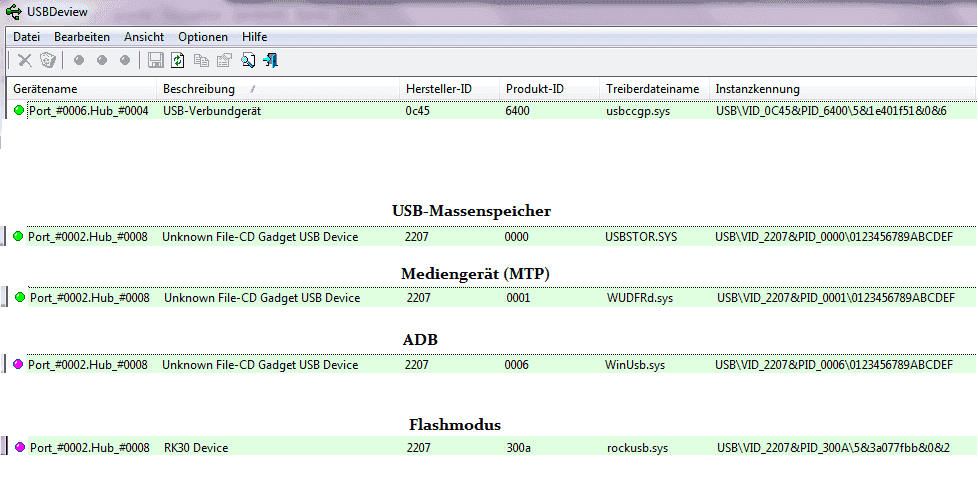This screenshot has height=489, width=978.
Task: Click green status dot of Port_#0006.Hub_#0004
Action: pyautogui.click(x=19, y=110)
